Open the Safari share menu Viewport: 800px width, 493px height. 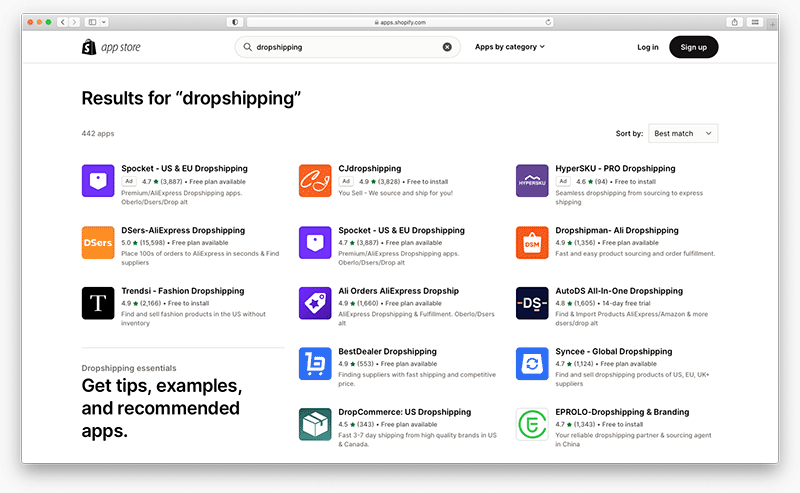[x=734, y=22]
